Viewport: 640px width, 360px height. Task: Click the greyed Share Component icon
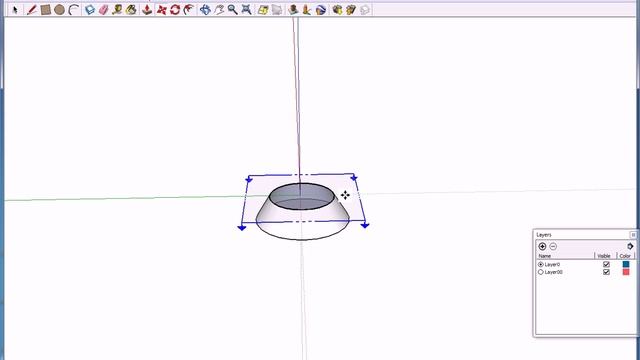coord(364,9)
